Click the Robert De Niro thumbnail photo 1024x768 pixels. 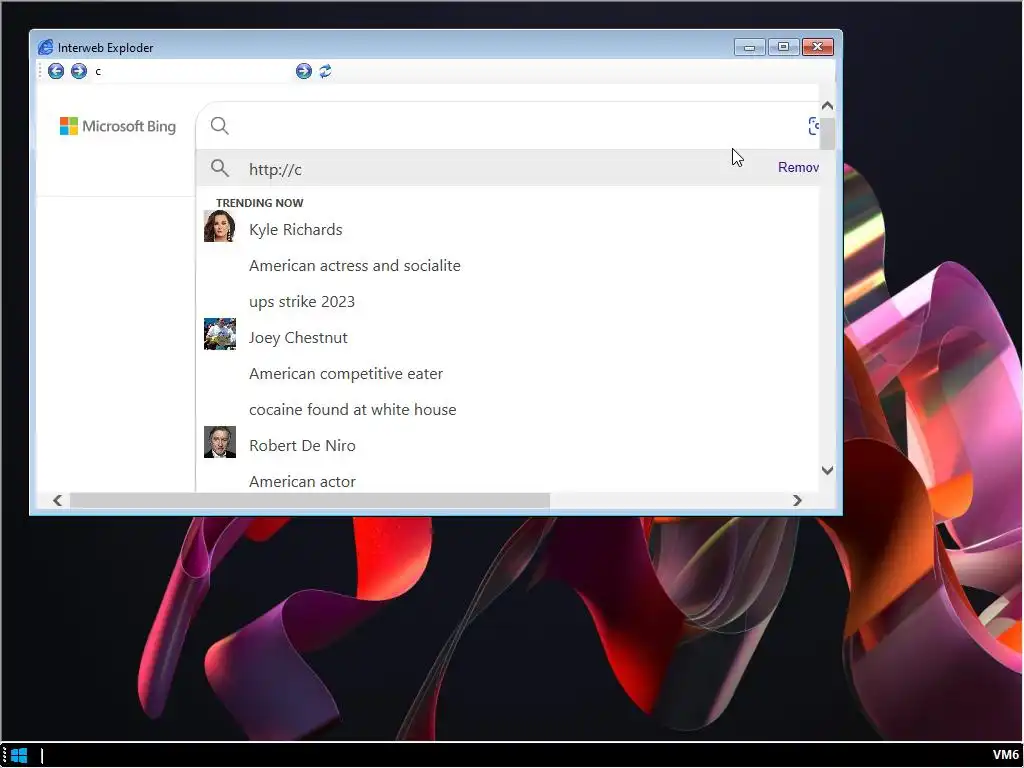click(x=219, y=442)
